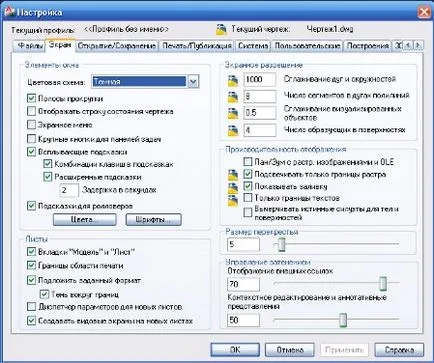Click the polyline segments field with 8

pos(260,96)
